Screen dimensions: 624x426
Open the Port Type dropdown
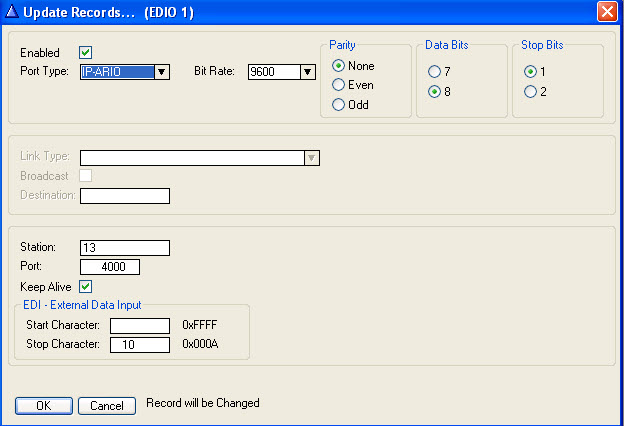[x=162, y=72]
